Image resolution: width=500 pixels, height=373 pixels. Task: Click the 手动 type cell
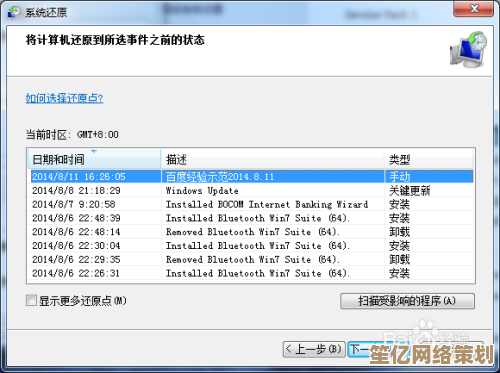400,177
